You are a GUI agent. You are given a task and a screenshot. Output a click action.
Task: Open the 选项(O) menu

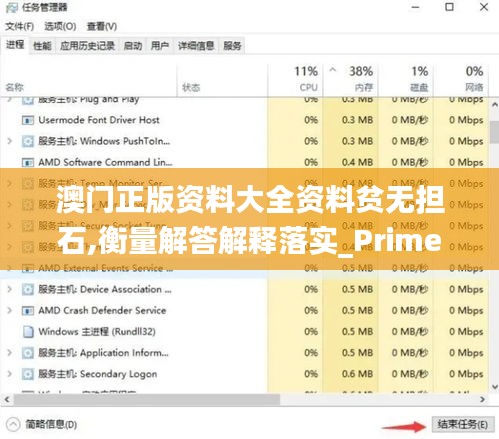click(x=60, y=26)
